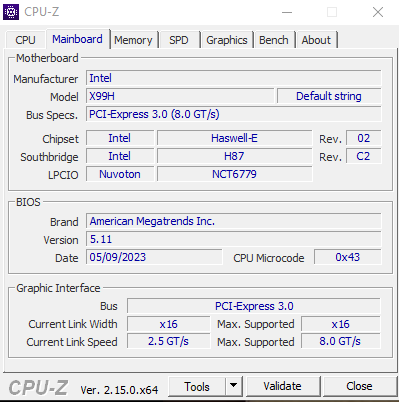Click the Max. Supported link width x16
The height and width of the screenshot is (402, 399).
point(340,324)
